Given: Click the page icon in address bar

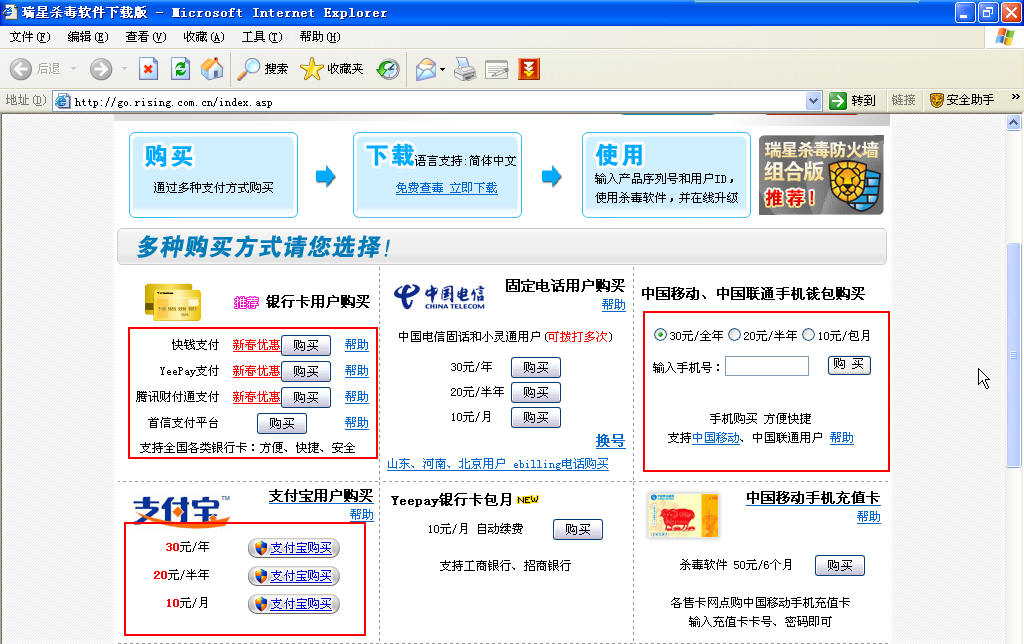Looking at the screenshot, I should tap(63, 101).
